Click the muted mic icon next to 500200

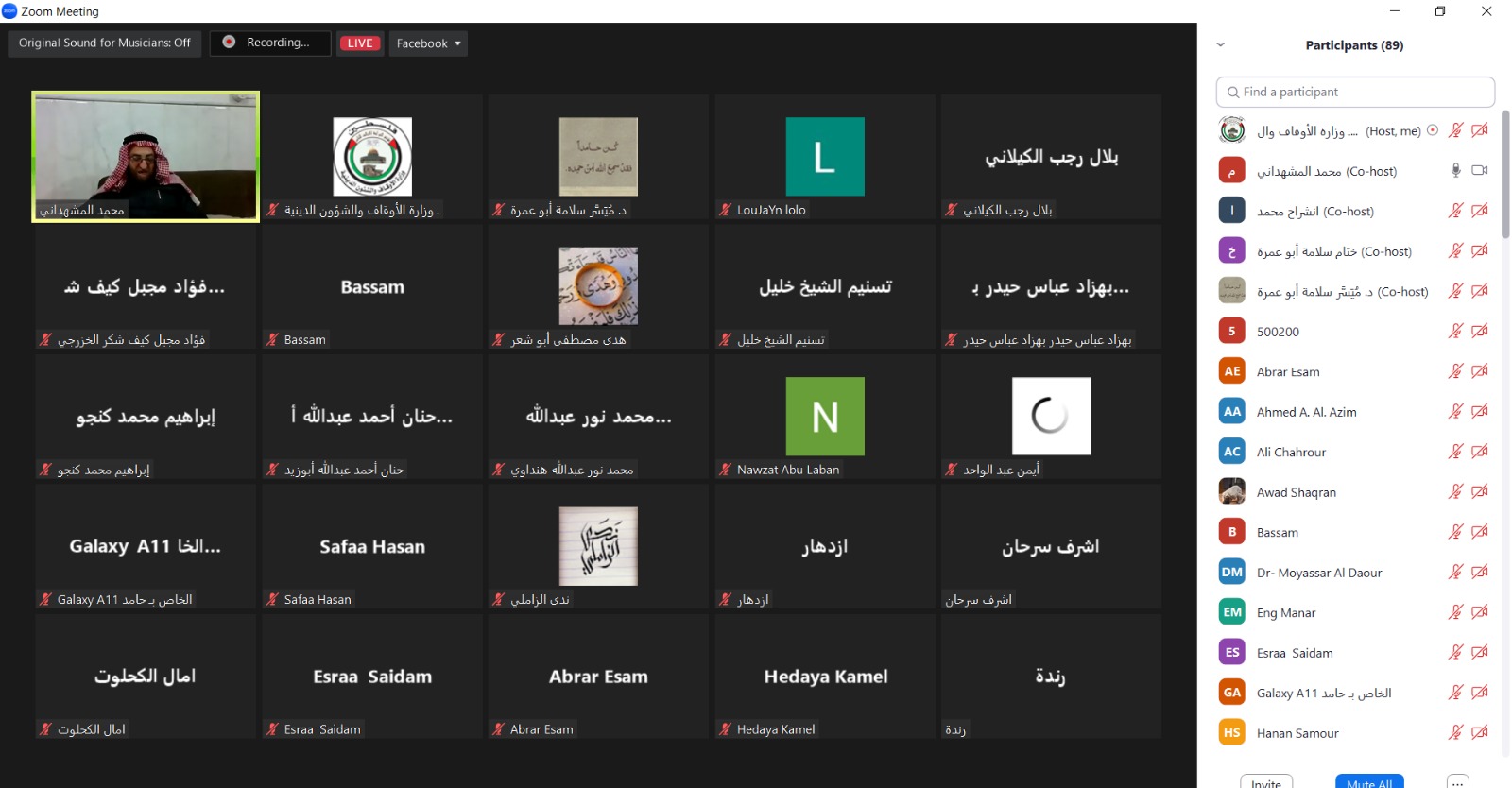coord(1455,331)
